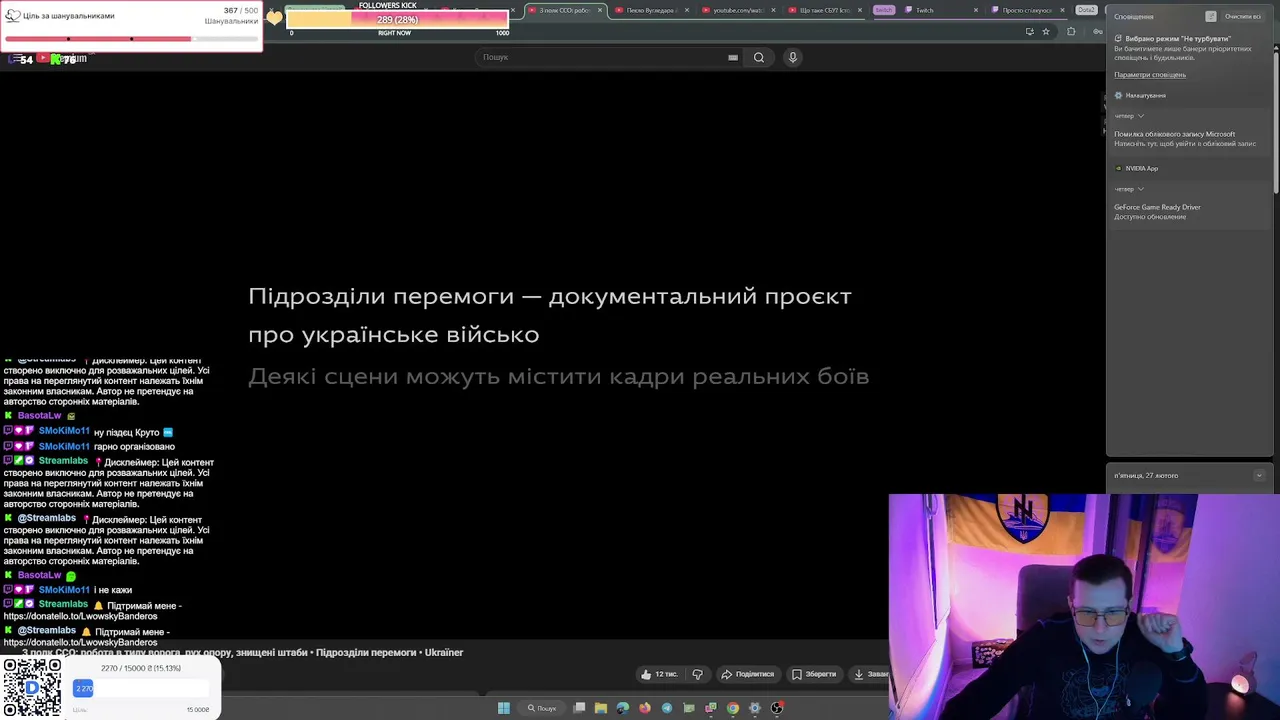Open the Dota2 tab group label
The width and height of the screenshot is (1280, 720).
point(1087,10)
